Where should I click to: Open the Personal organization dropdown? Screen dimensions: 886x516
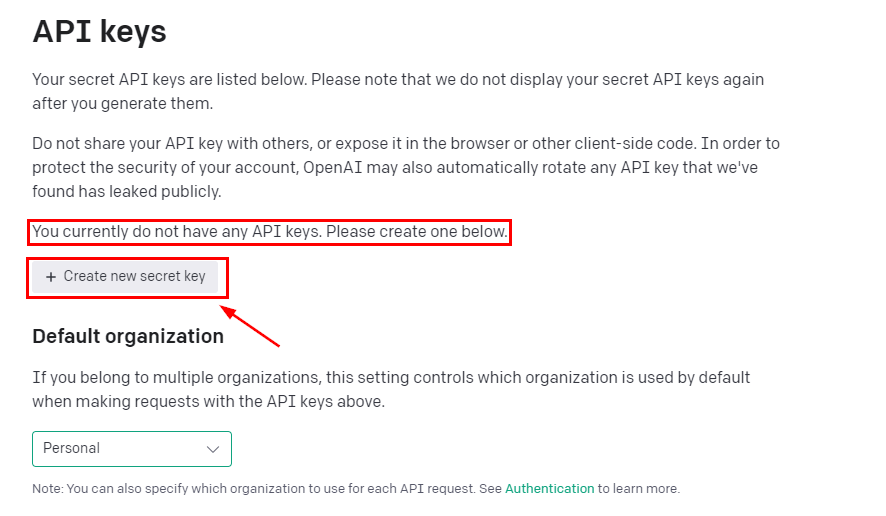click(131, 449)
